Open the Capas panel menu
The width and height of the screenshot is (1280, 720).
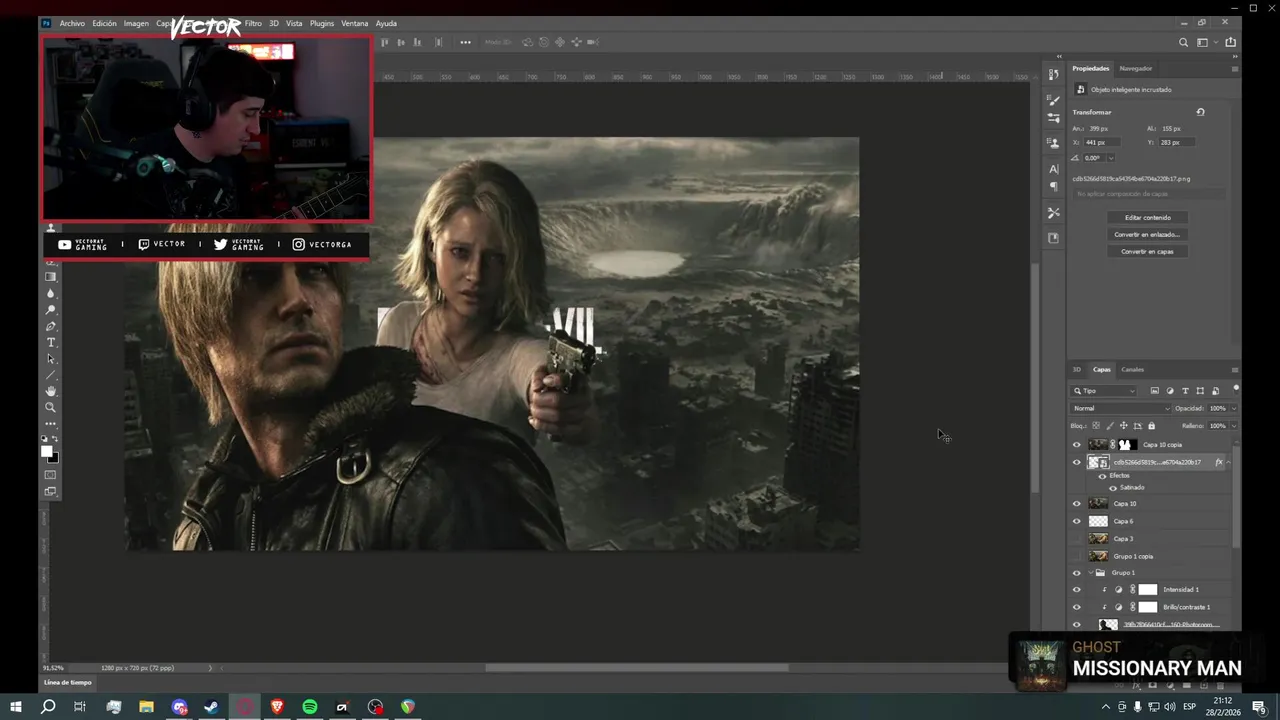pyautogui.click(x=1234, y=370)
